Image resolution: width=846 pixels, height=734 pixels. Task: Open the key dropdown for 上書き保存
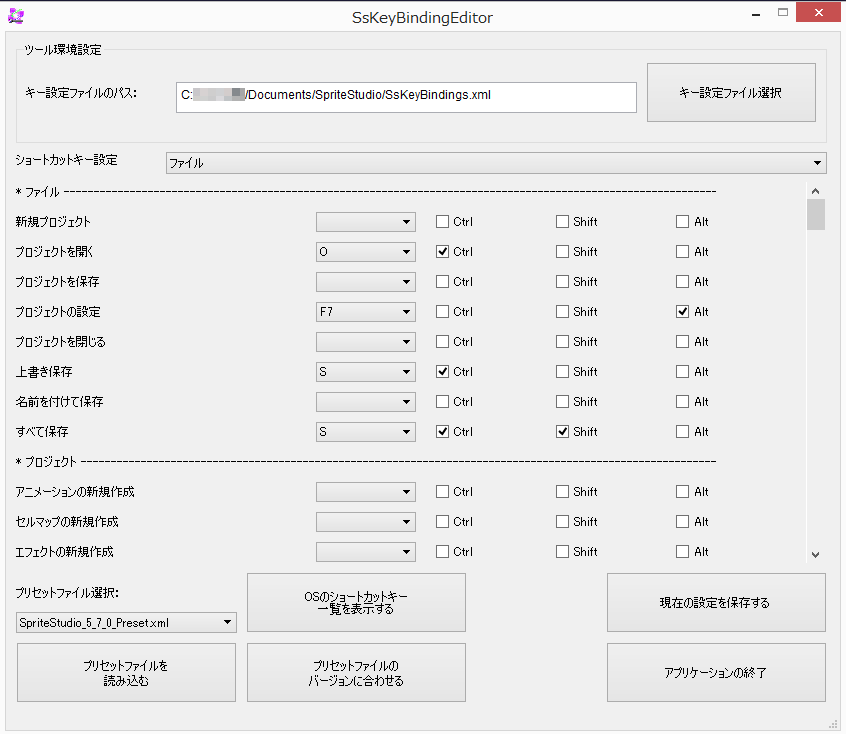[366, 372]
